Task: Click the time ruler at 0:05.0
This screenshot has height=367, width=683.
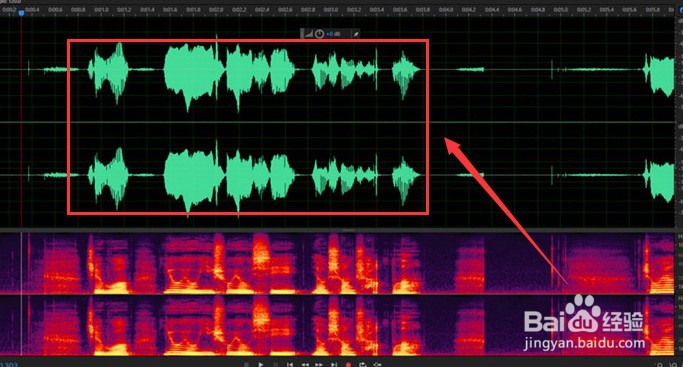Action: (x=561, y=10)
